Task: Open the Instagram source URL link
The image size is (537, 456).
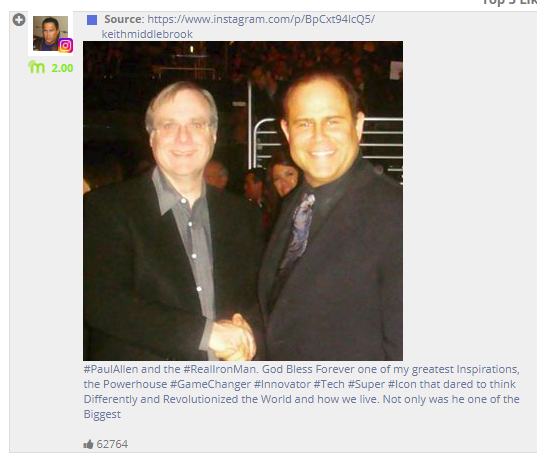Action: click(x=261, y=19)
